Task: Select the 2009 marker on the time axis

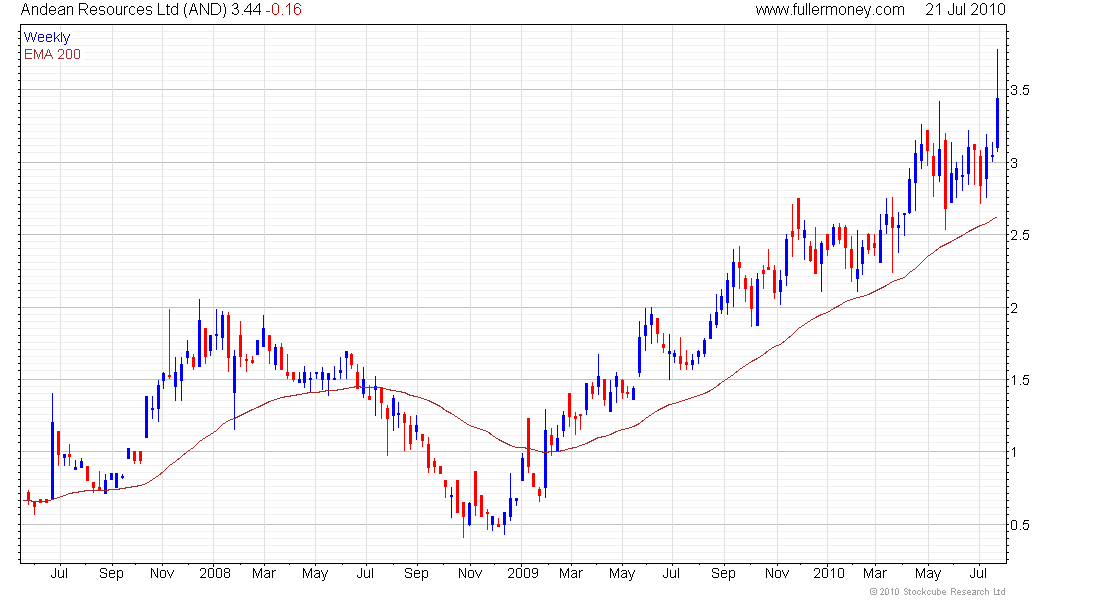Action: [x=522, y=574]
